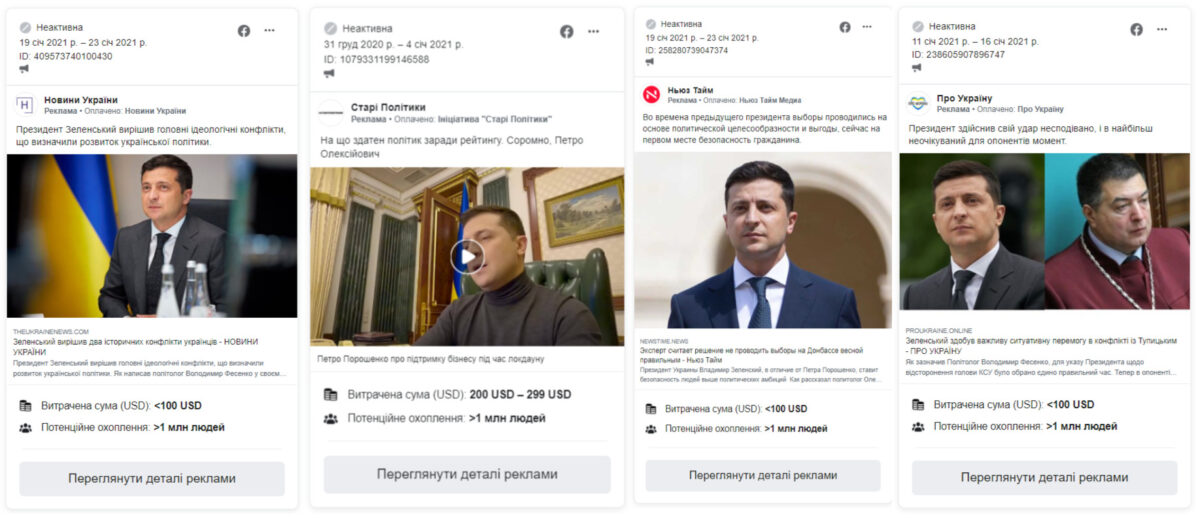
Task: Click megaphone icon on Старі Політики card
Action: coord(328,73)
